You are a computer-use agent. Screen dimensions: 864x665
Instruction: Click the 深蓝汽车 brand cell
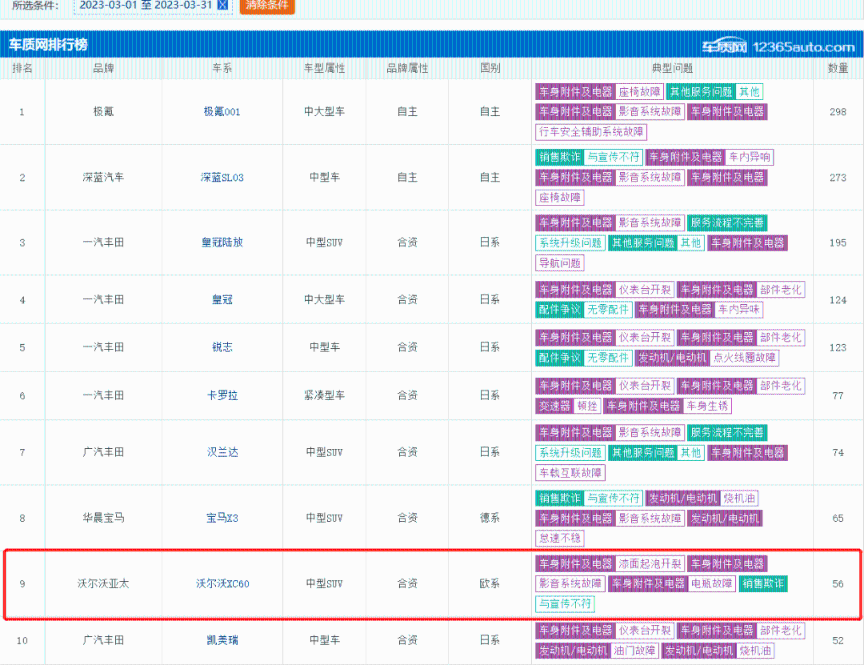[x=103, y=177]
